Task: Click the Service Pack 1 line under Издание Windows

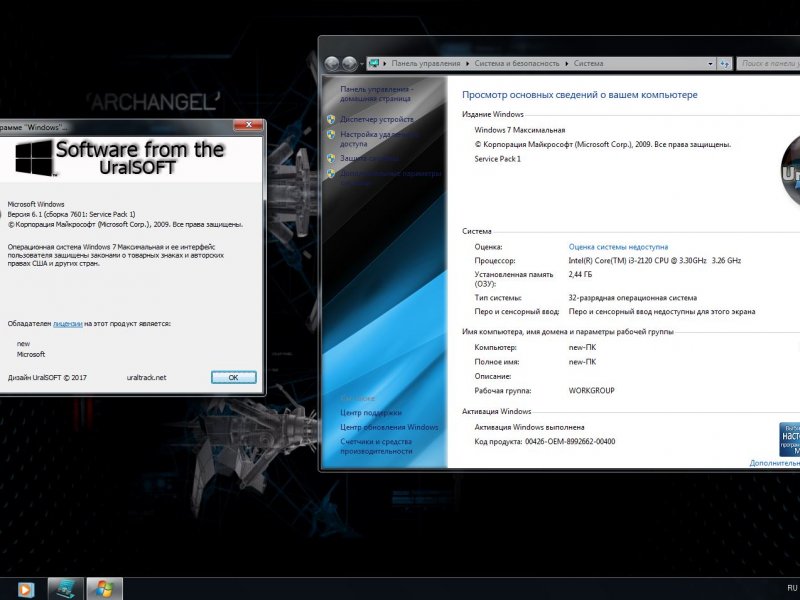Action: (x=497, y=159)
